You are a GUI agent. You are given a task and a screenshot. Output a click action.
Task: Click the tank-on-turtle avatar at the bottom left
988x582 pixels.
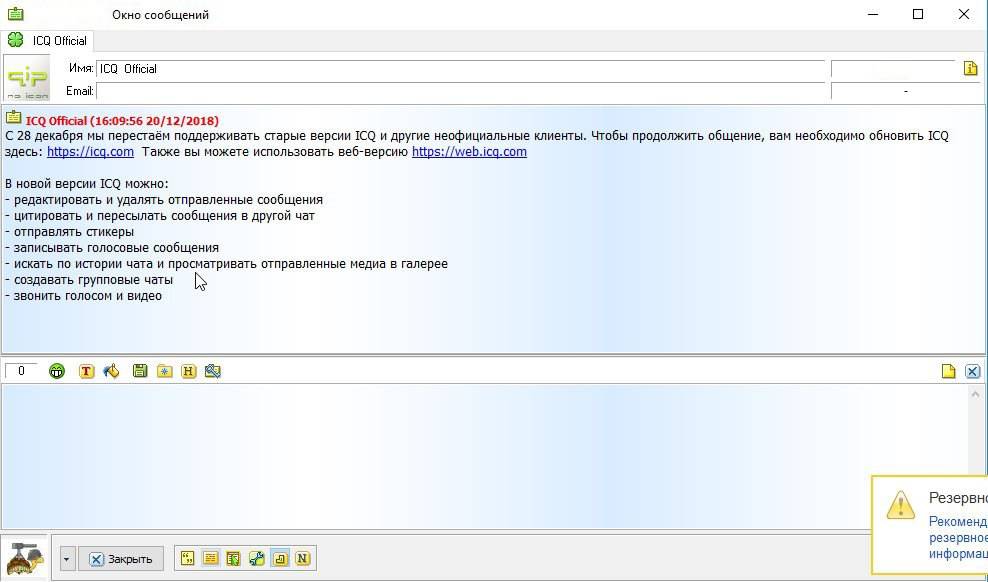(24, 557)
